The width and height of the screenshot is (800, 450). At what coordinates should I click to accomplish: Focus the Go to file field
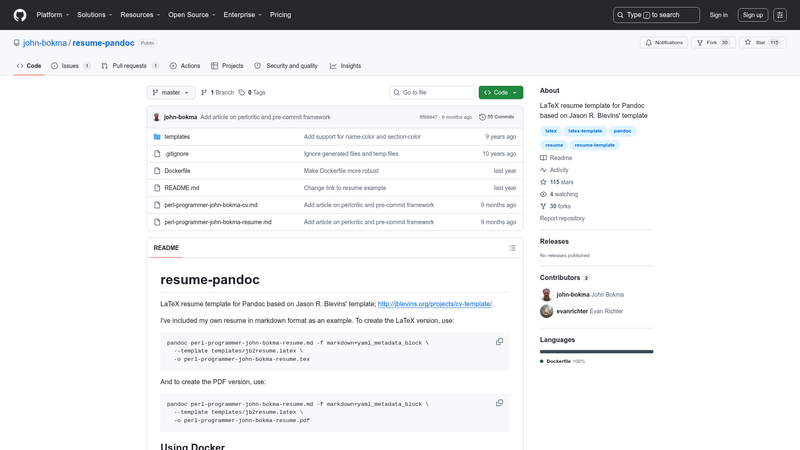432,92
